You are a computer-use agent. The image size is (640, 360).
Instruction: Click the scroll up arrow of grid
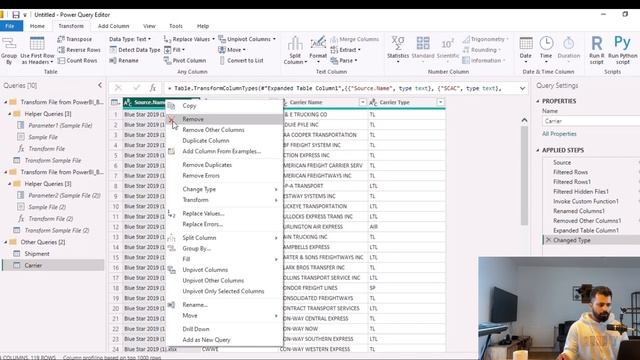pos(524,120)
